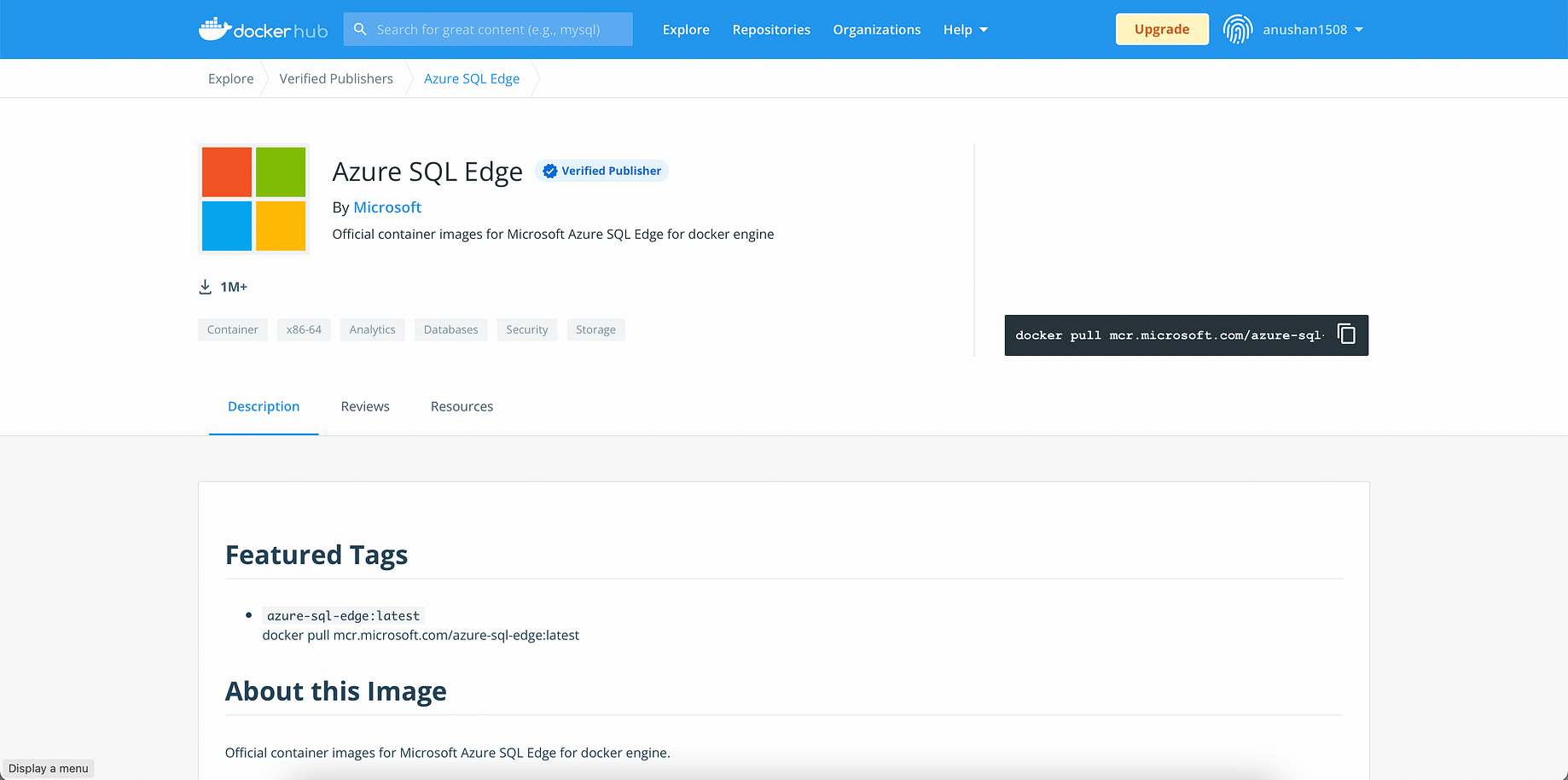Click the Featured Tags heading

point(317,555)
